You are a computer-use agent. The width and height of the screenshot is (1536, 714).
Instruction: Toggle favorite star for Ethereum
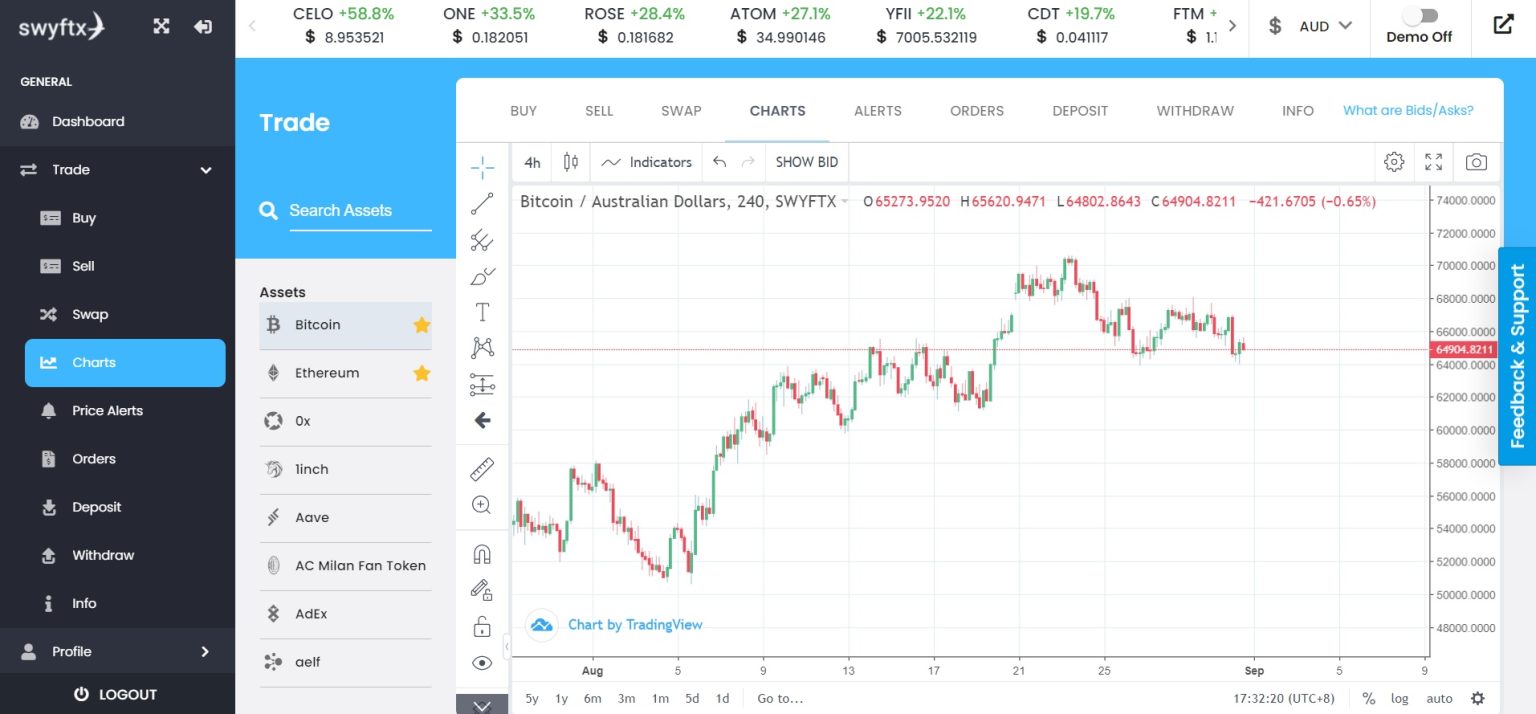(422, 373)
